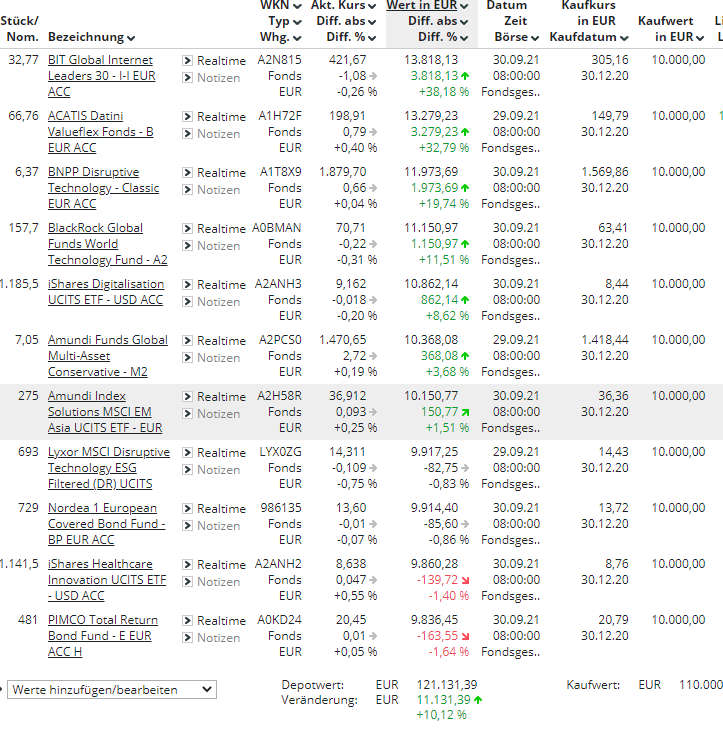
Task: Sort by Kaufwert in EUR header
Action: (x=672, y=29)
